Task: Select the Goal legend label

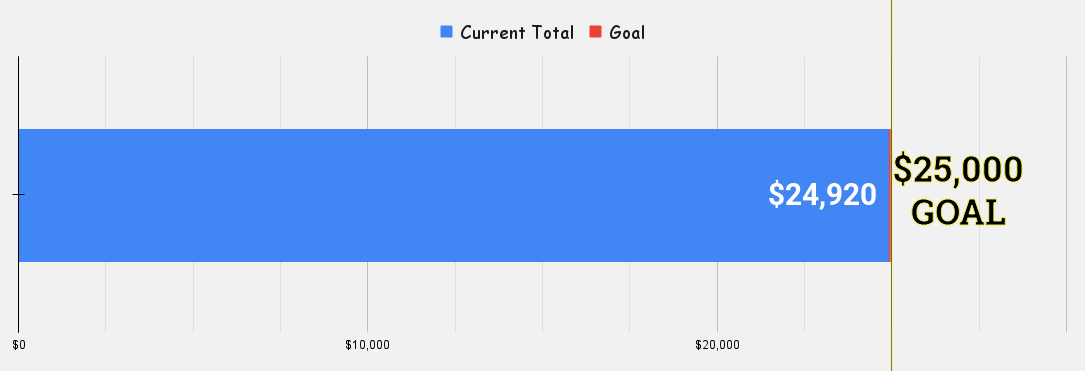Action: tap(627, 33)
